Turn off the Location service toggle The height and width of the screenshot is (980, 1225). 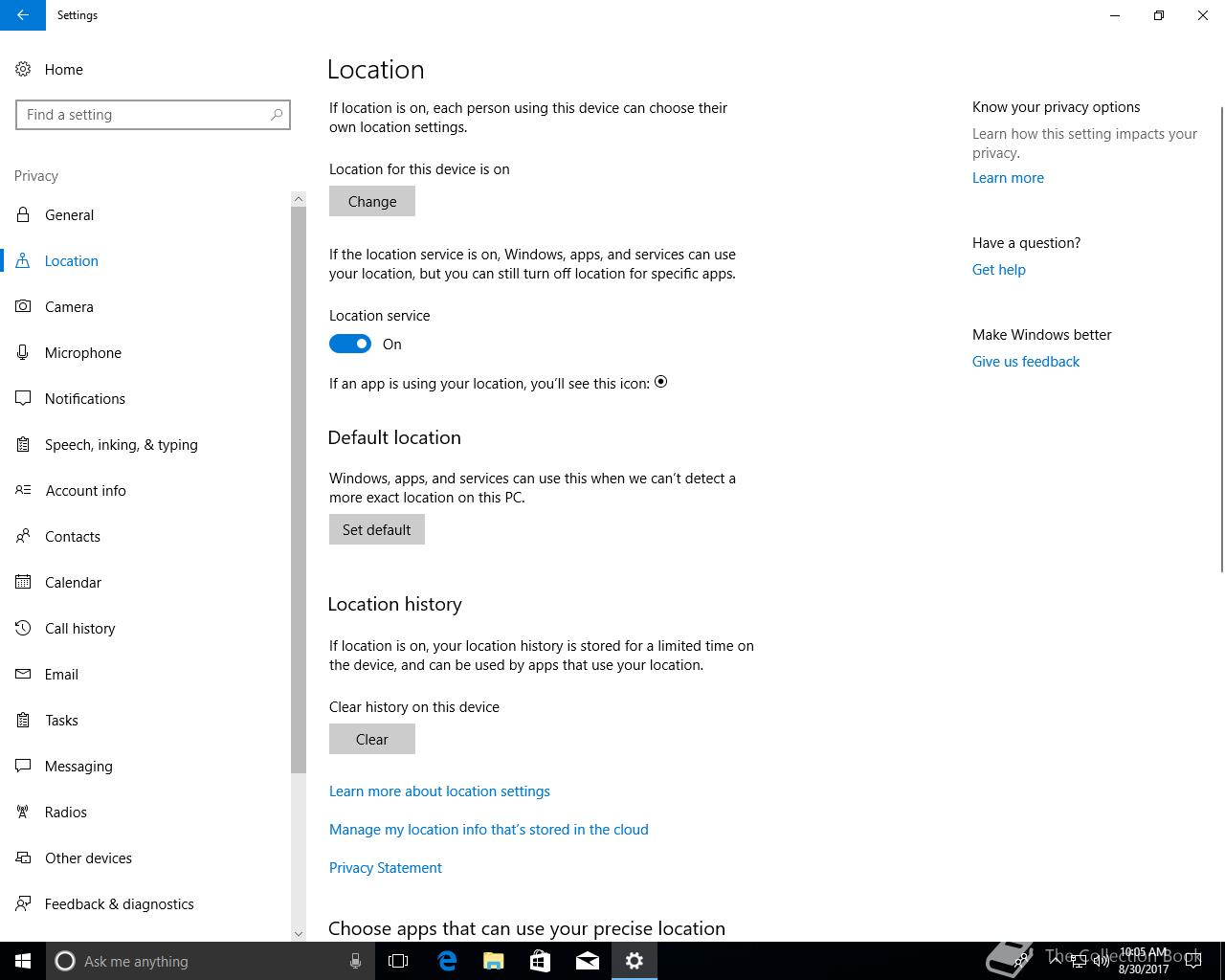pyautogui.click(x=350, y=344)
